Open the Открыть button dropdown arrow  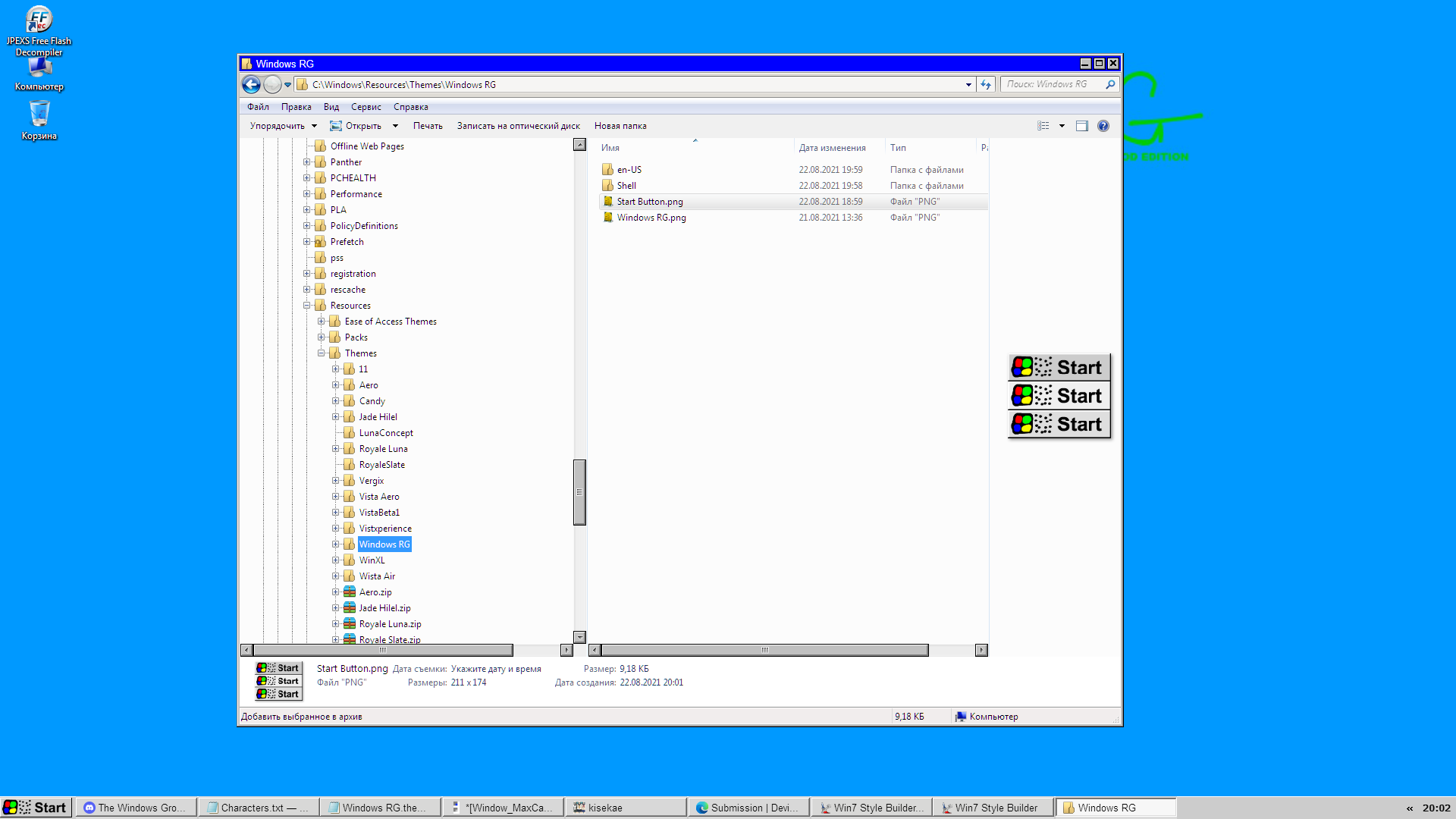397,125
